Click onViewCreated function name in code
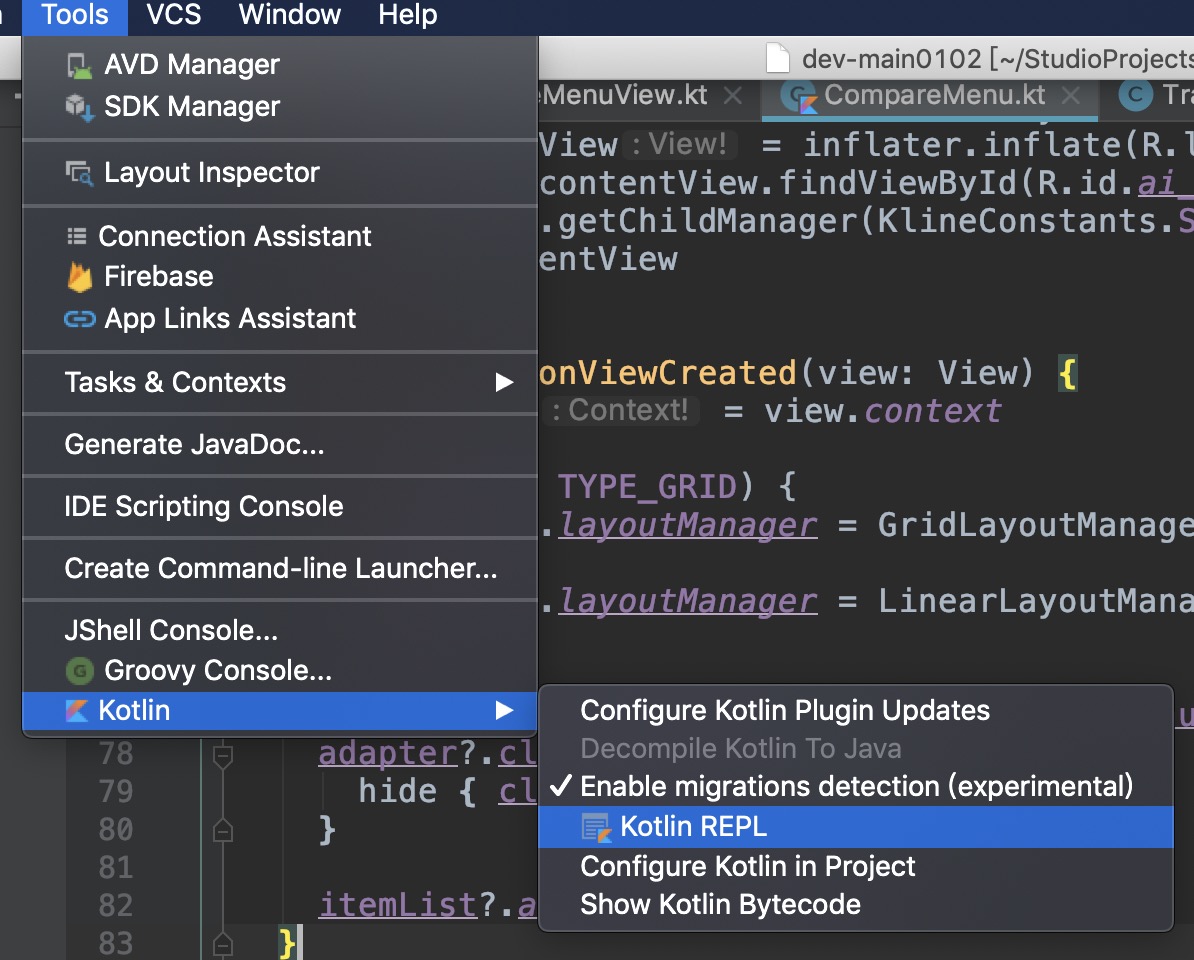This screenshot has width=1194, height=960. (x=667, y=374)
